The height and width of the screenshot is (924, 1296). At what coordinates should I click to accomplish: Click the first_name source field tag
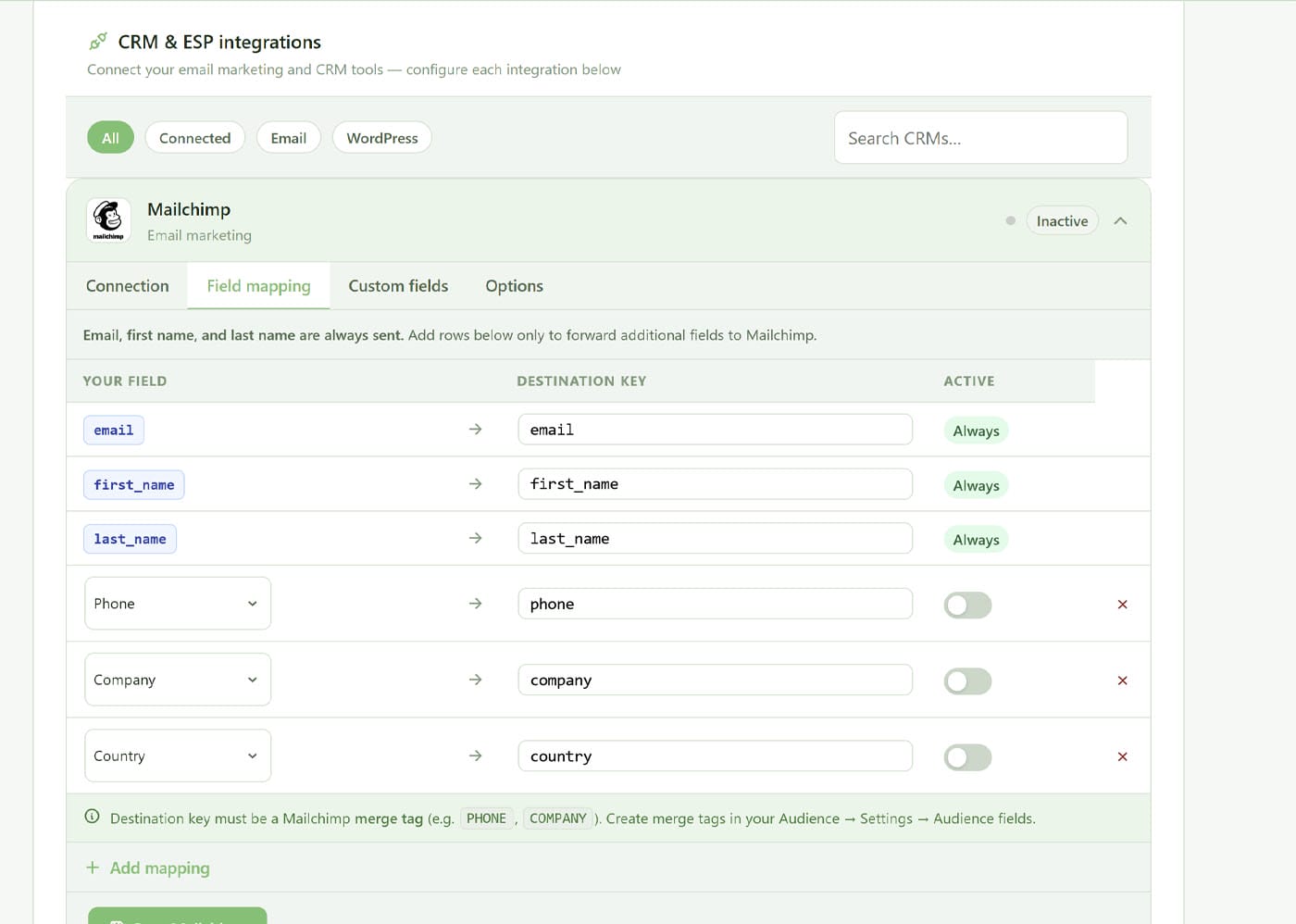[134, 484]
